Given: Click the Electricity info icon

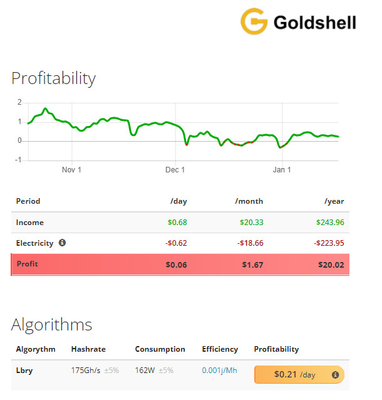Looking at the screenshot, I should [62, 243].
